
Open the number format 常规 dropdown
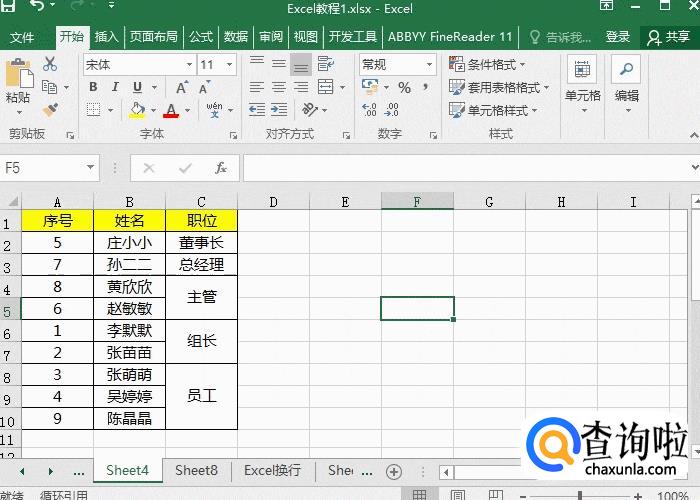[x=429, y=65]
